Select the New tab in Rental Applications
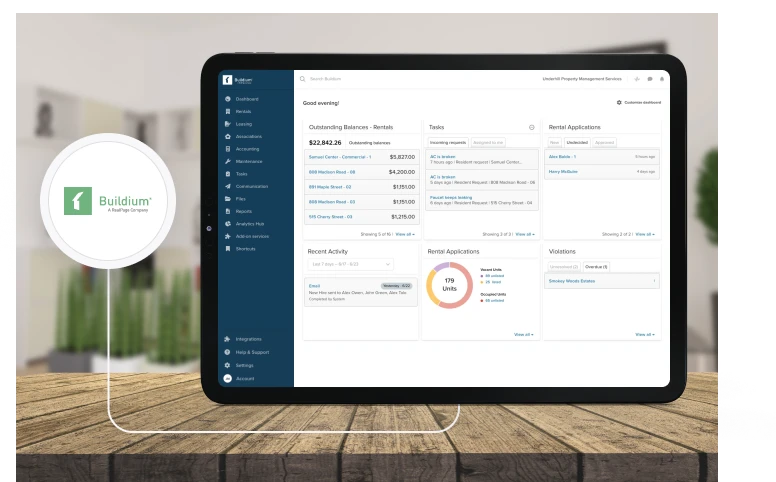 pyautogui.click(x=554, y=143)
